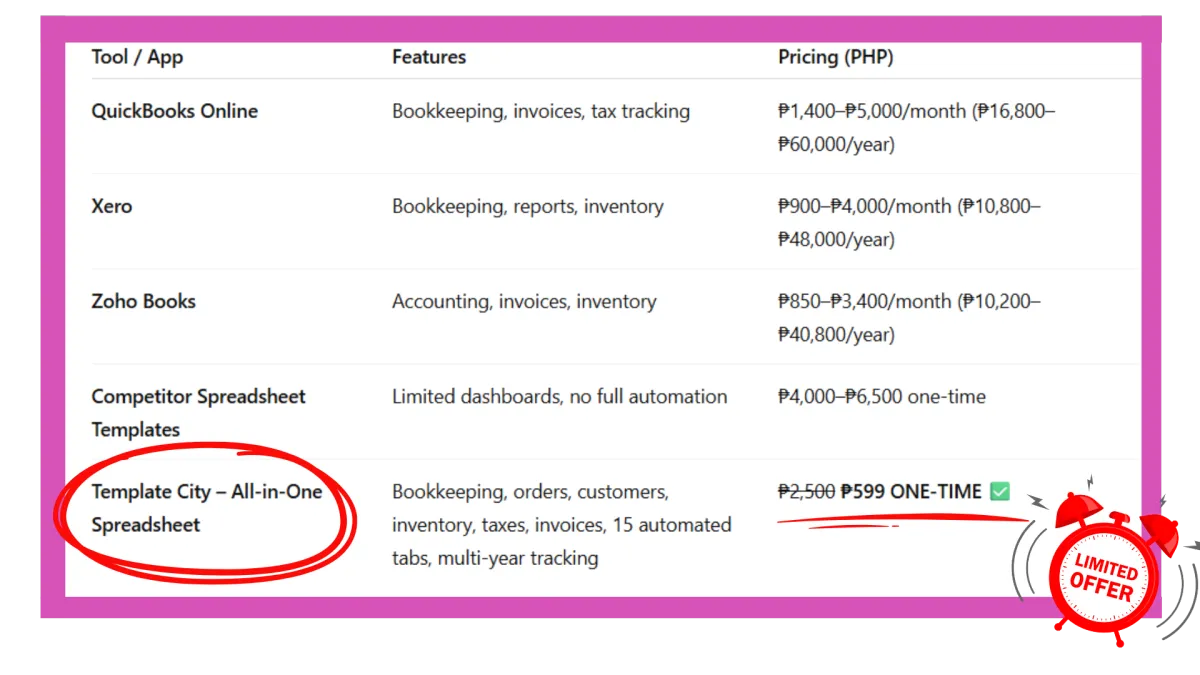Click "Accounting, invoices, inventory" features cell
The width and height of the screenshot is (1200, 675).
524,301
